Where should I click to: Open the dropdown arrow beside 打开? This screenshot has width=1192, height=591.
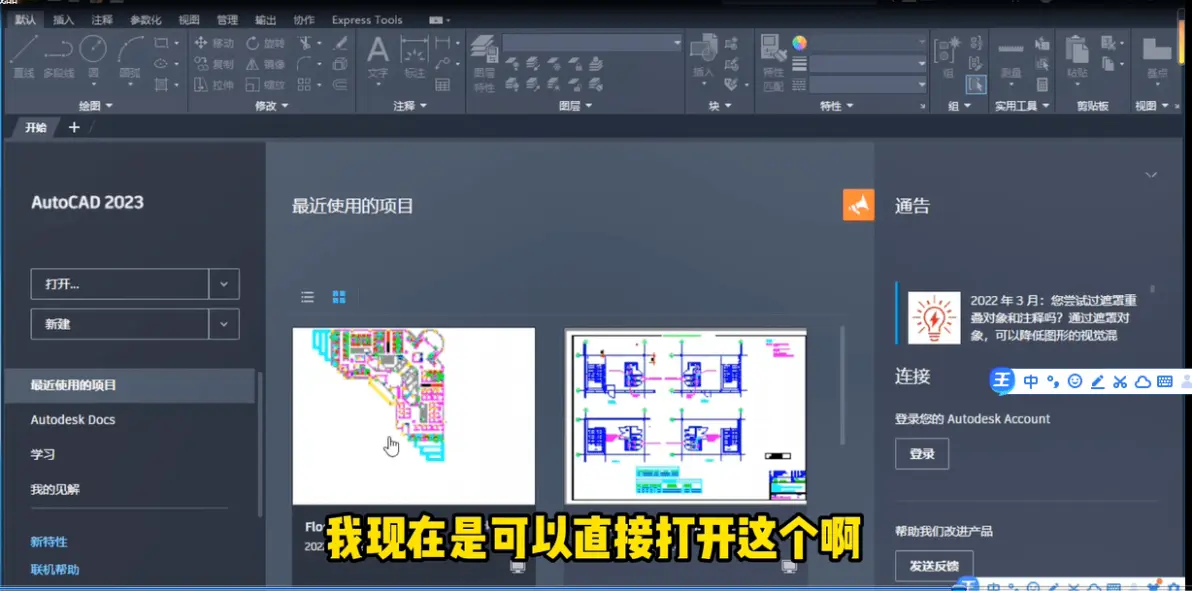[x=224, y=284]
